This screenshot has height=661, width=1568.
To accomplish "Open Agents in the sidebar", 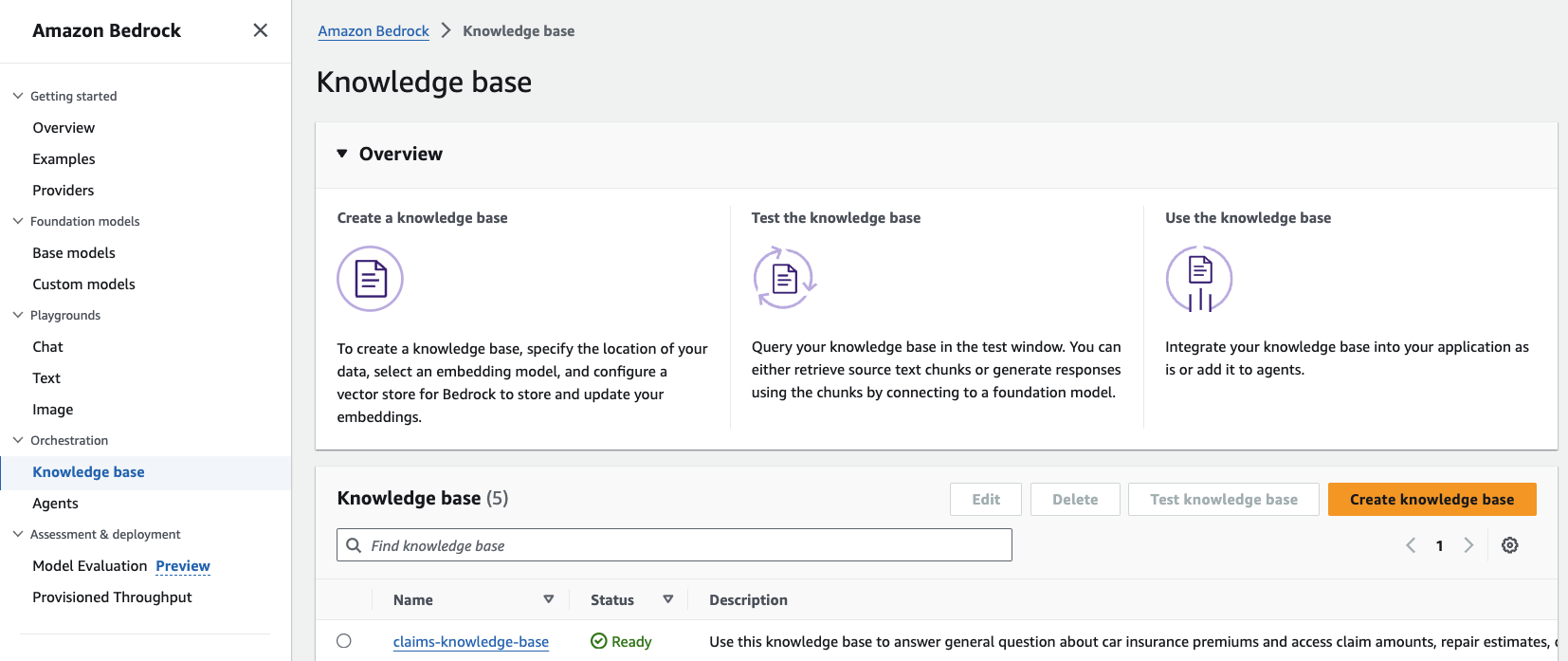I will [x=55, y=503].
